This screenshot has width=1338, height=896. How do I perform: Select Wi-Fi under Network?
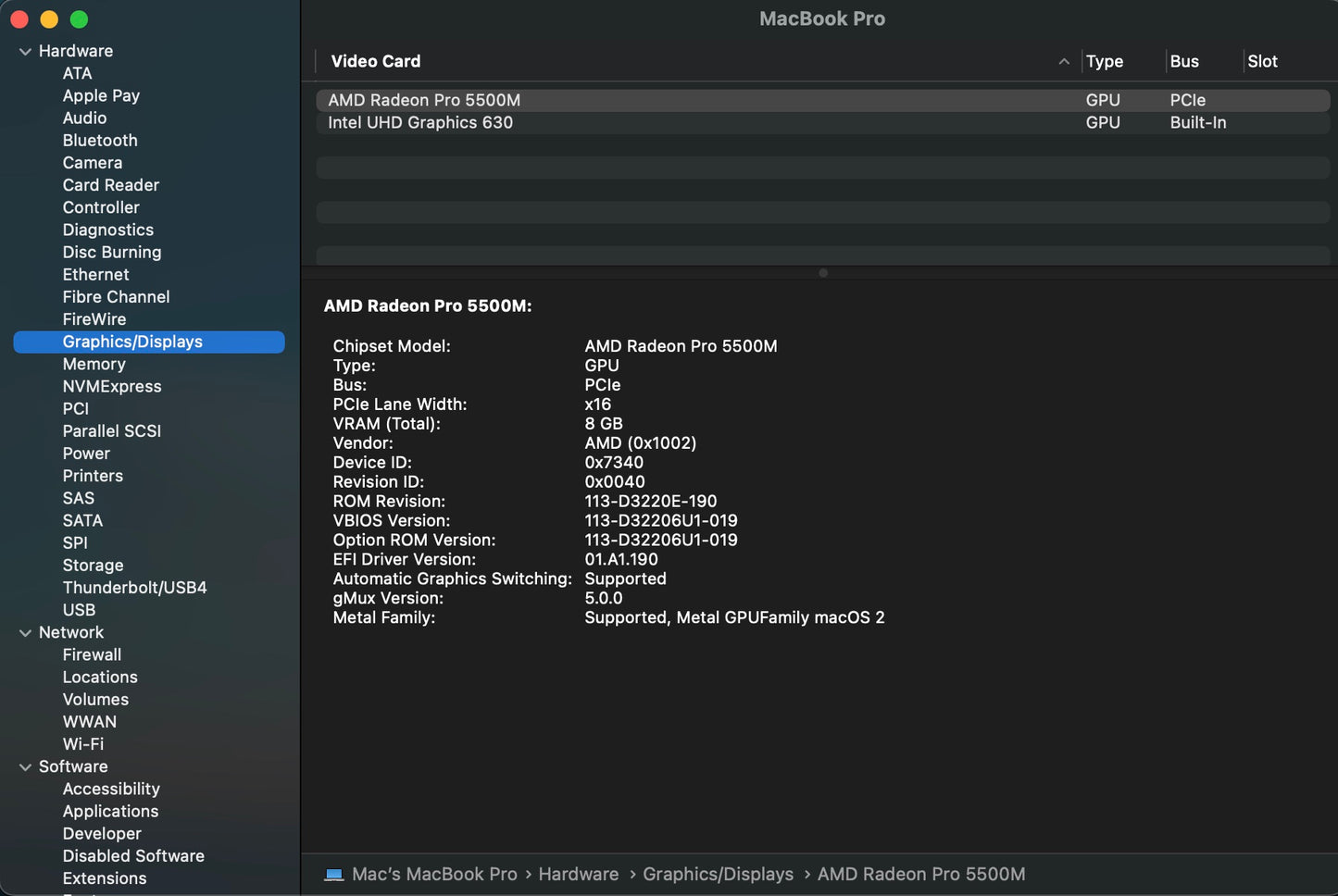click(x=83, y=744)
